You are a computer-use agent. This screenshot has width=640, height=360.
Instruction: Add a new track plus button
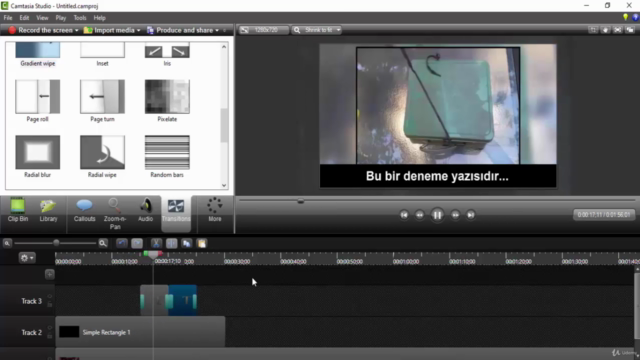(x=49, y=274)
